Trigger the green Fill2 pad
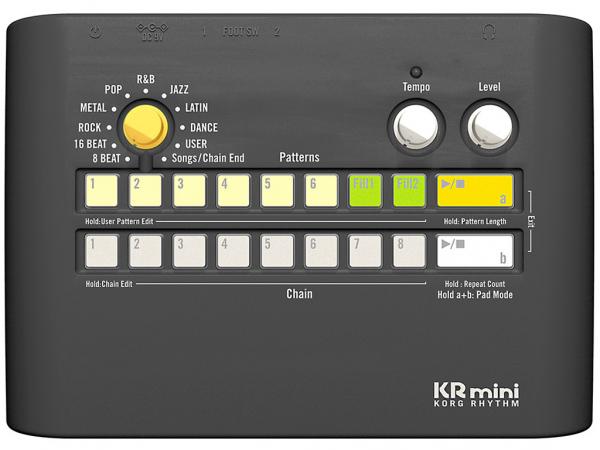The width and height of the screenshot is (600, 450). (408, 190)
